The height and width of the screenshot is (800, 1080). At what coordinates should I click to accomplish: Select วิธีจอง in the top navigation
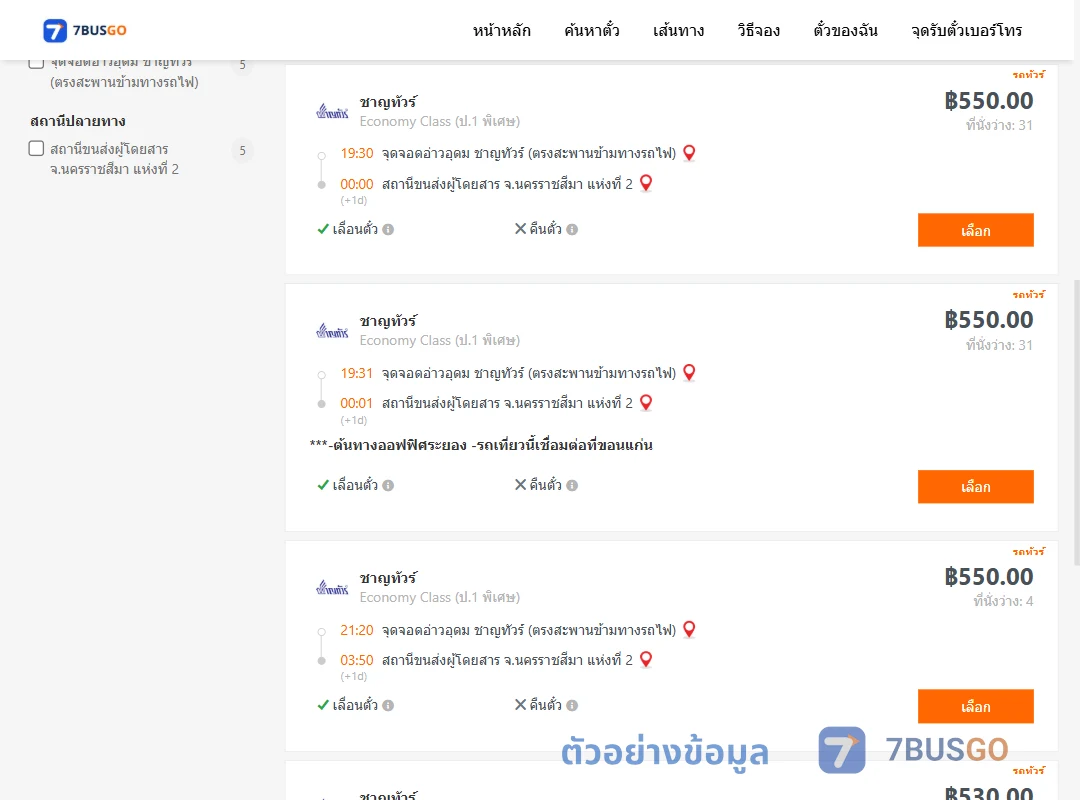[x=758, y=30]
